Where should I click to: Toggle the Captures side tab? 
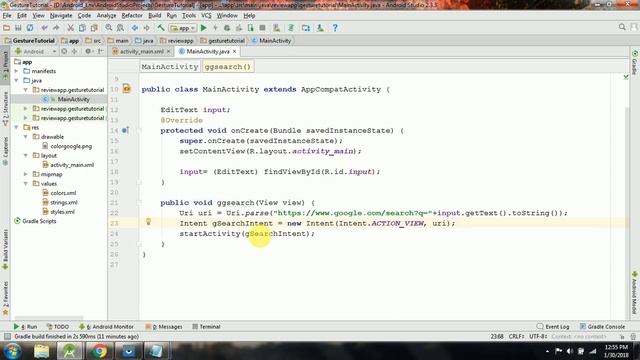pyautogui.click(x=5, y=151)
